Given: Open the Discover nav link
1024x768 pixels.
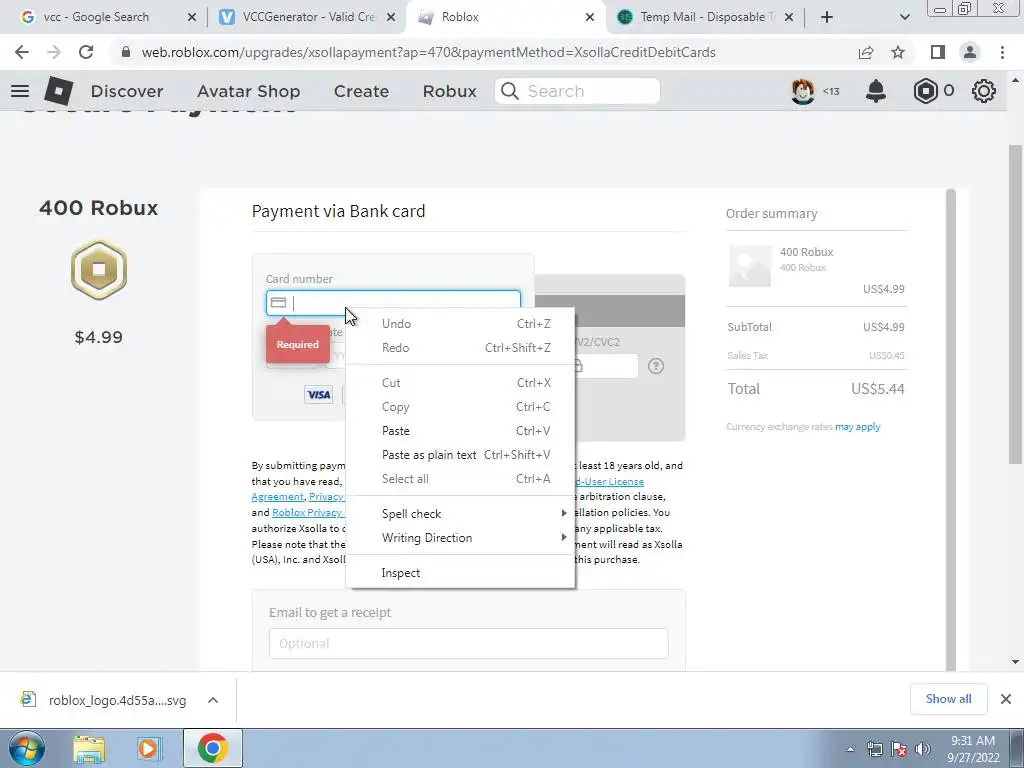Looking at the screenshot, I should [x=127, y=91].
